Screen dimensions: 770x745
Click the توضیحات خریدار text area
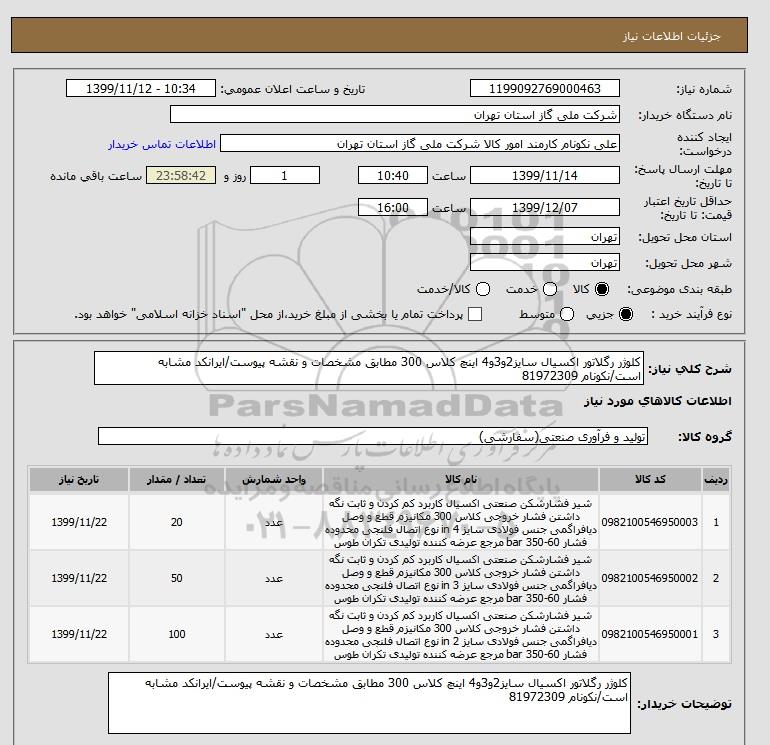pyautogui.click(x=369, y=703)
